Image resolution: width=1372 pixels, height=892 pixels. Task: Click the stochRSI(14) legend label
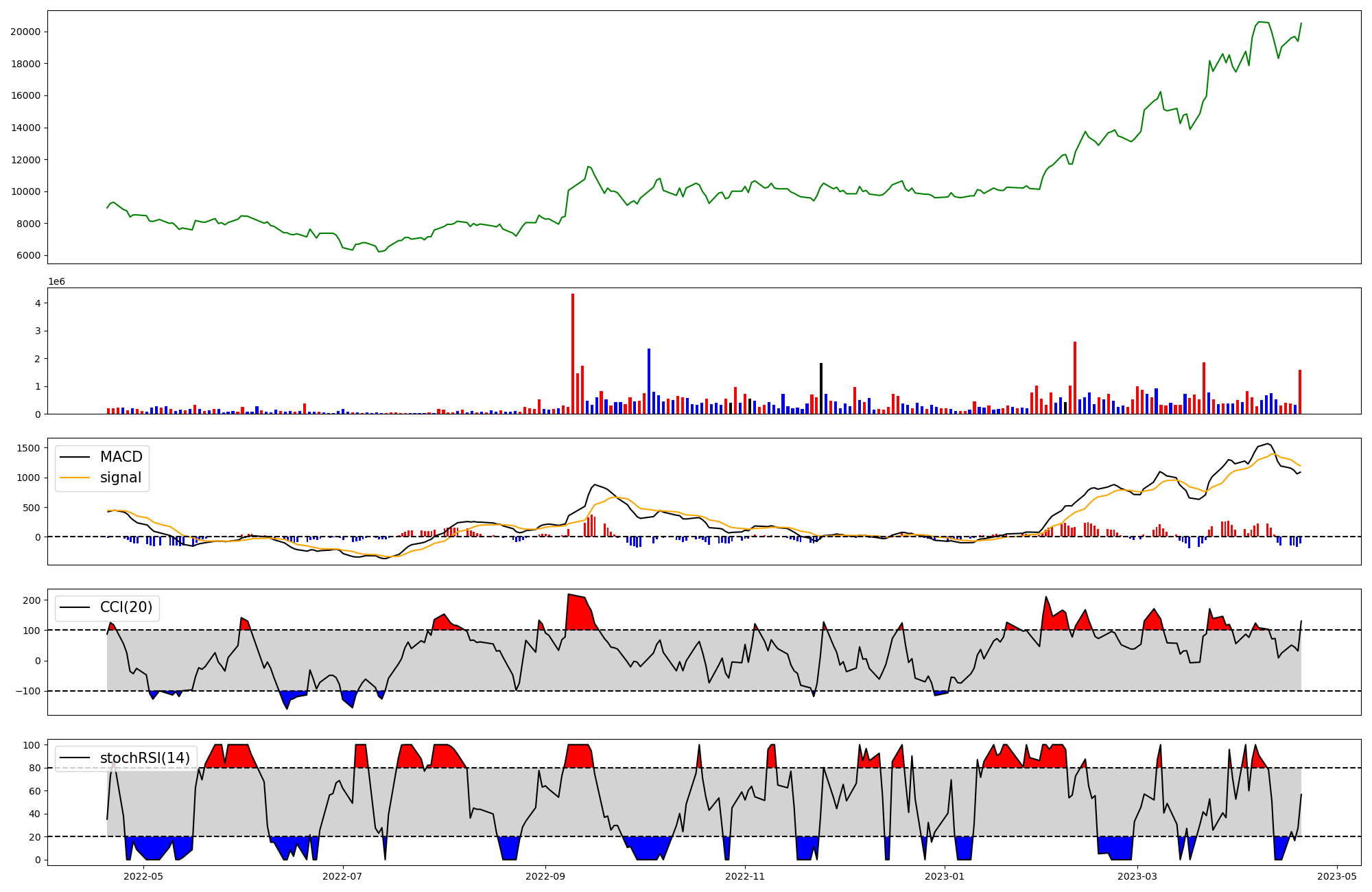click(x=145, y=758)
